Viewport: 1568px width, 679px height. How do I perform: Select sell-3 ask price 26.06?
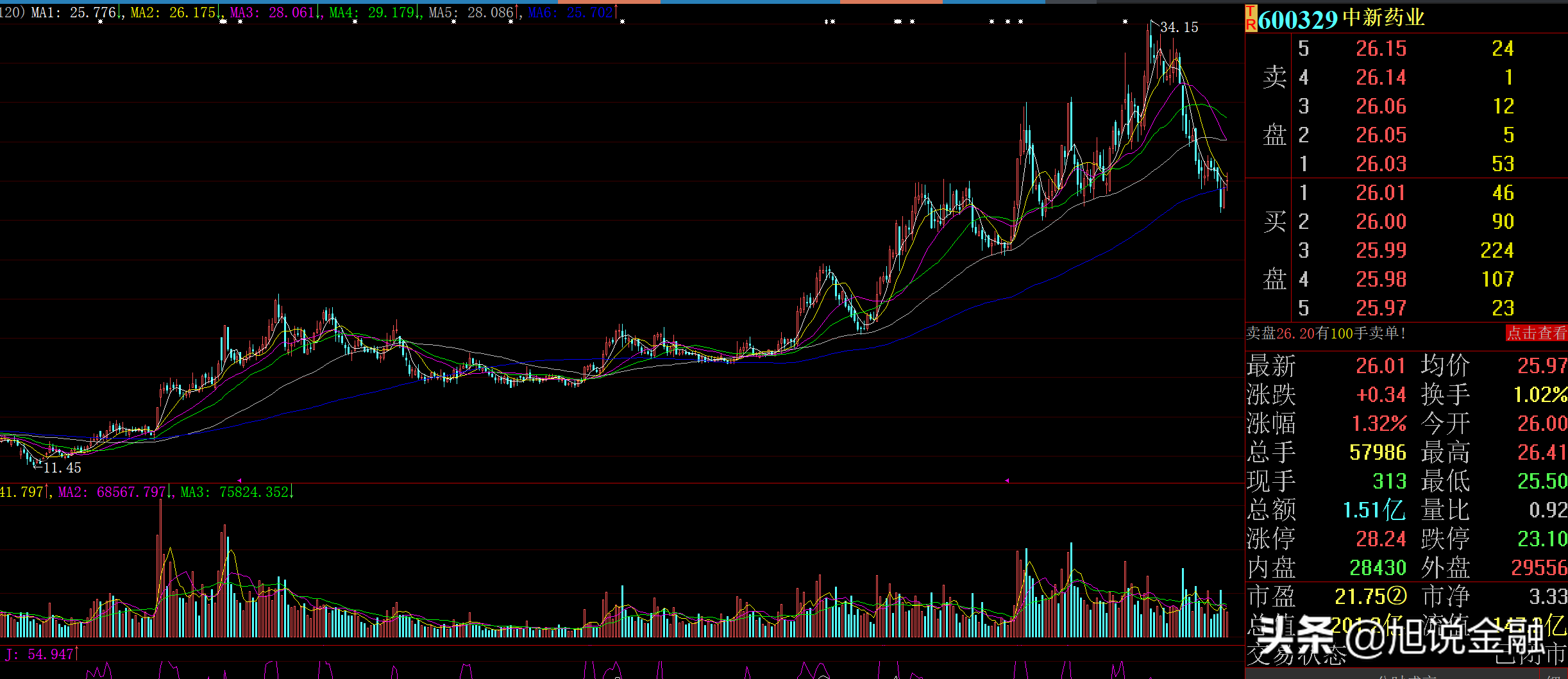(x=1381, y=106)
